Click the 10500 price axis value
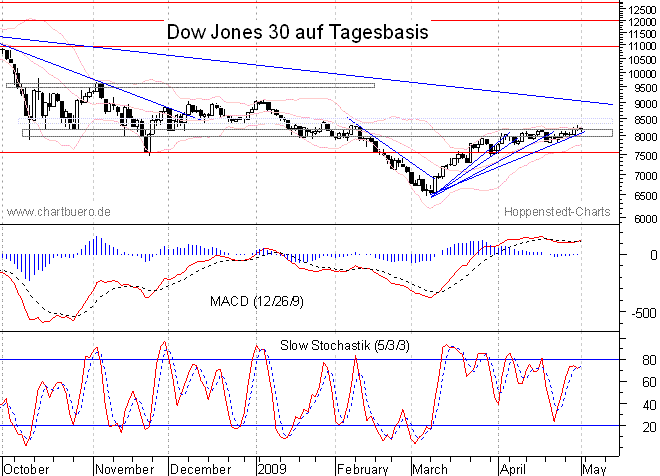 tap(642, 60)
